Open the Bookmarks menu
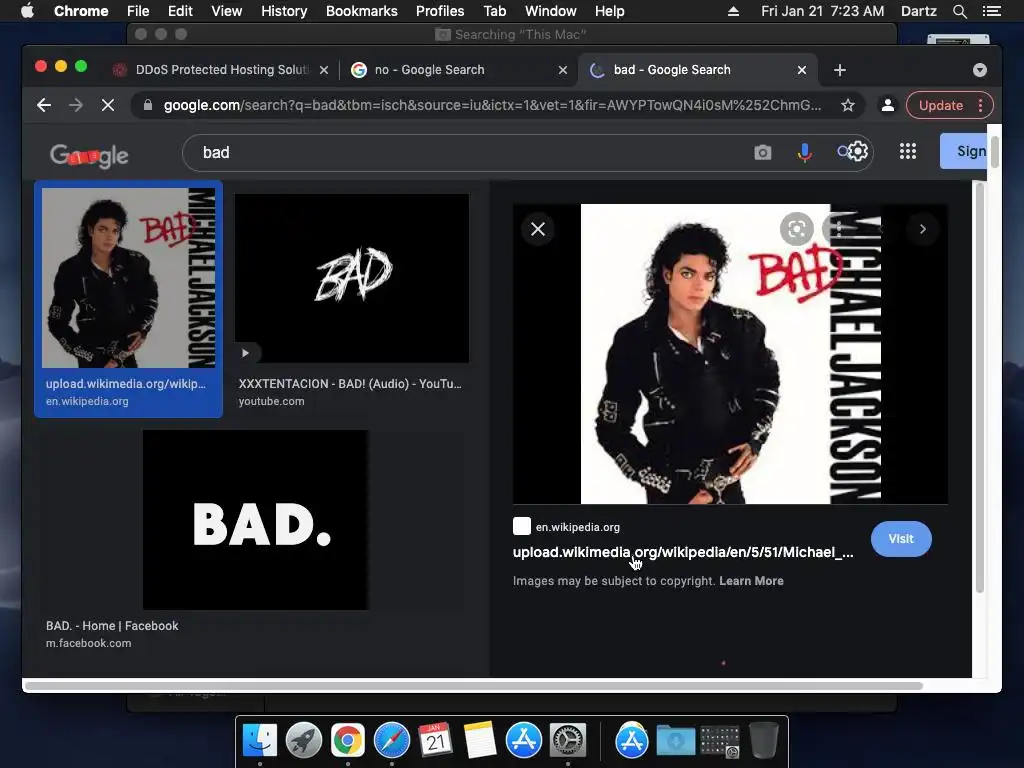 pyautogui.click(x=362, y=11)
